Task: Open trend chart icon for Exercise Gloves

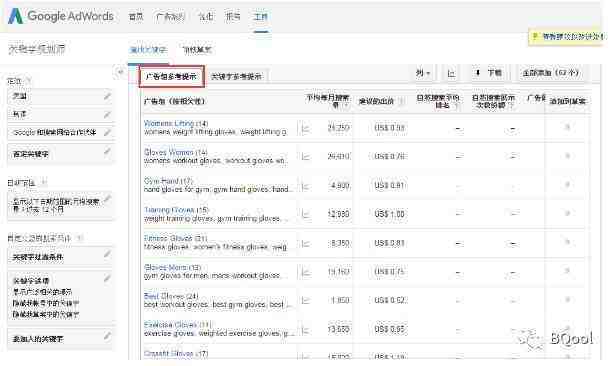Action: (x=306, y=330)
